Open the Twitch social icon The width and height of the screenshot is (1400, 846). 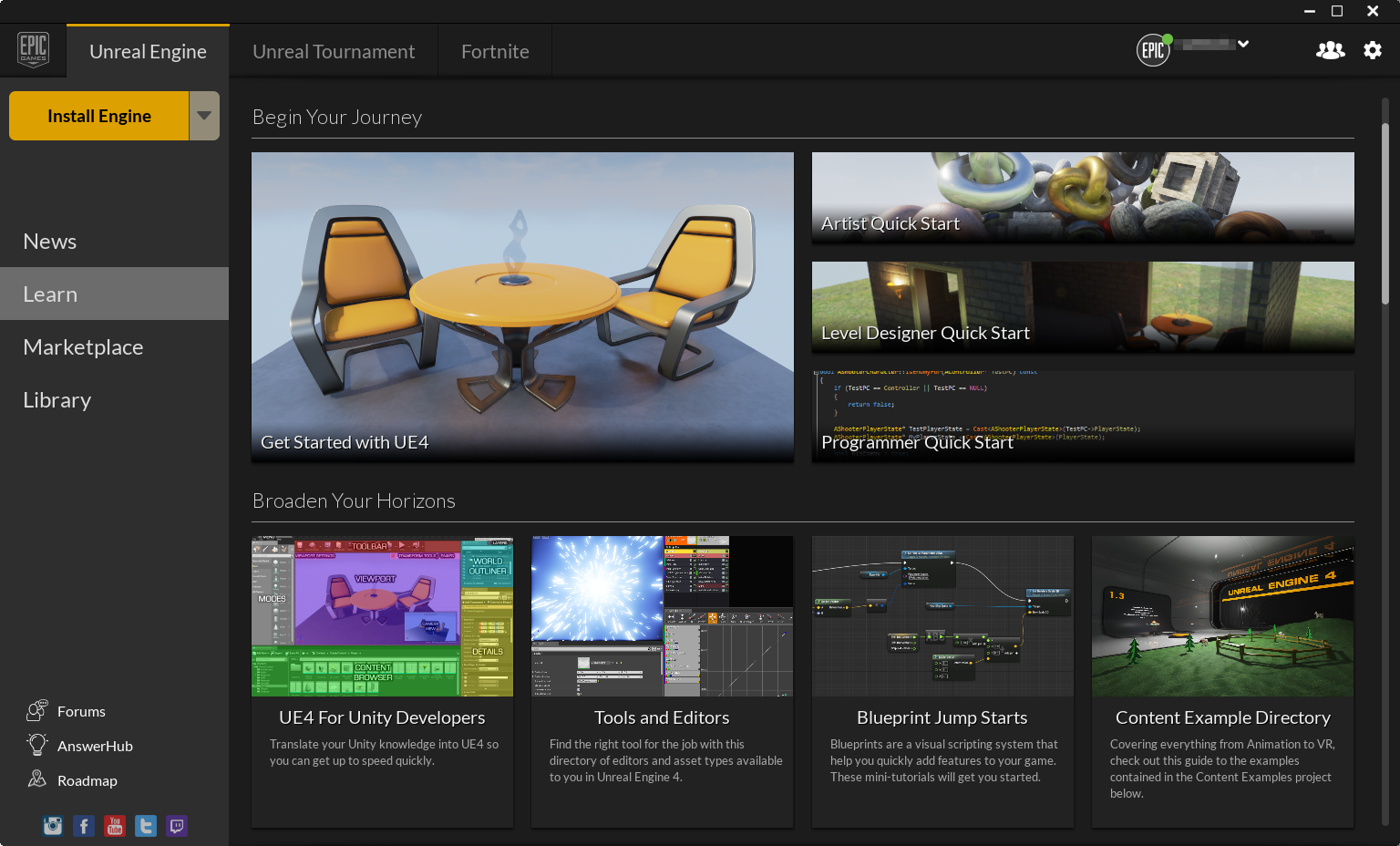coord(177,826)
